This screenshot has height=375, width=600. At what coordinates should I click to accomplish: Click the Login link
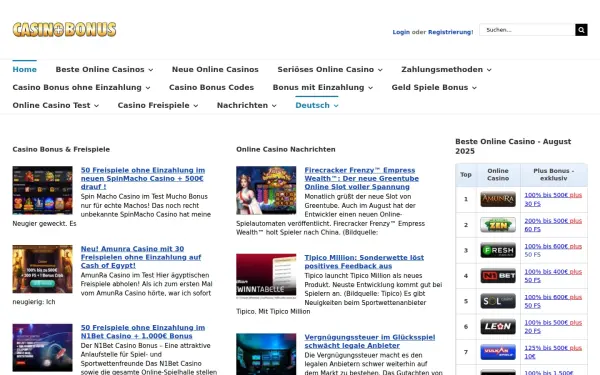(x=401, y=32)
